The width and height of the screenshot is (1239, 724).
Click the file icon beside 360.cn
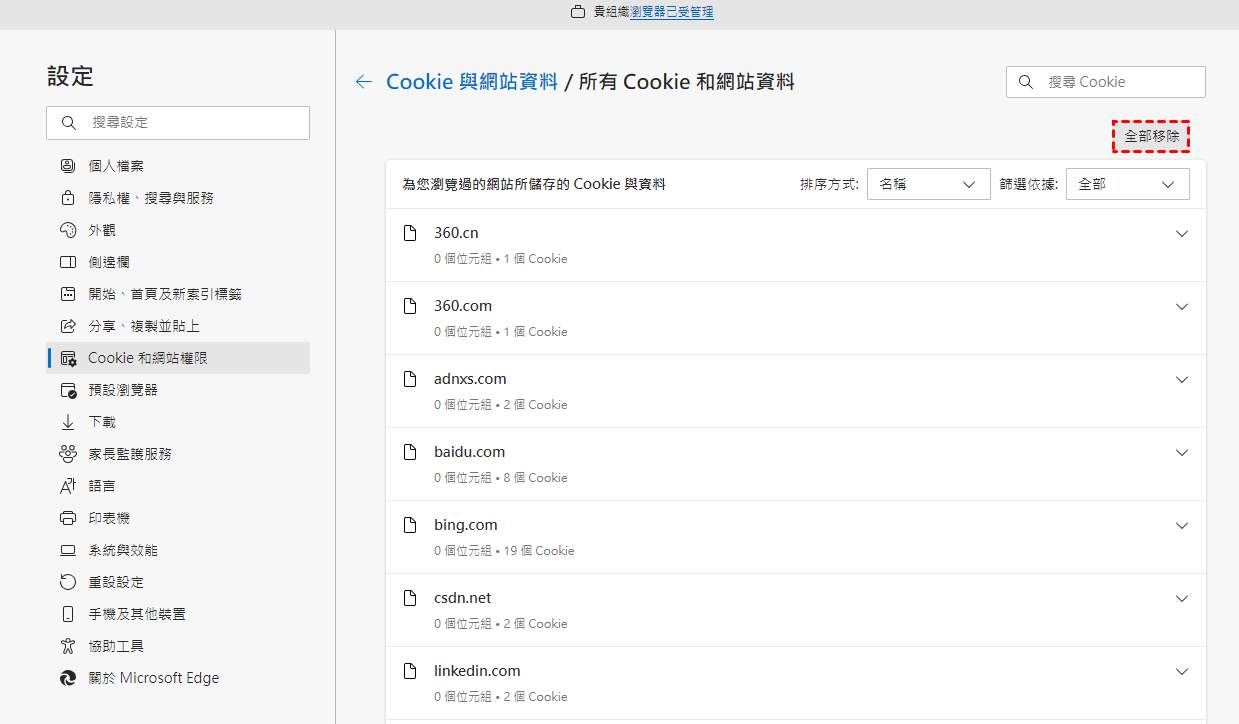(409, 233)
